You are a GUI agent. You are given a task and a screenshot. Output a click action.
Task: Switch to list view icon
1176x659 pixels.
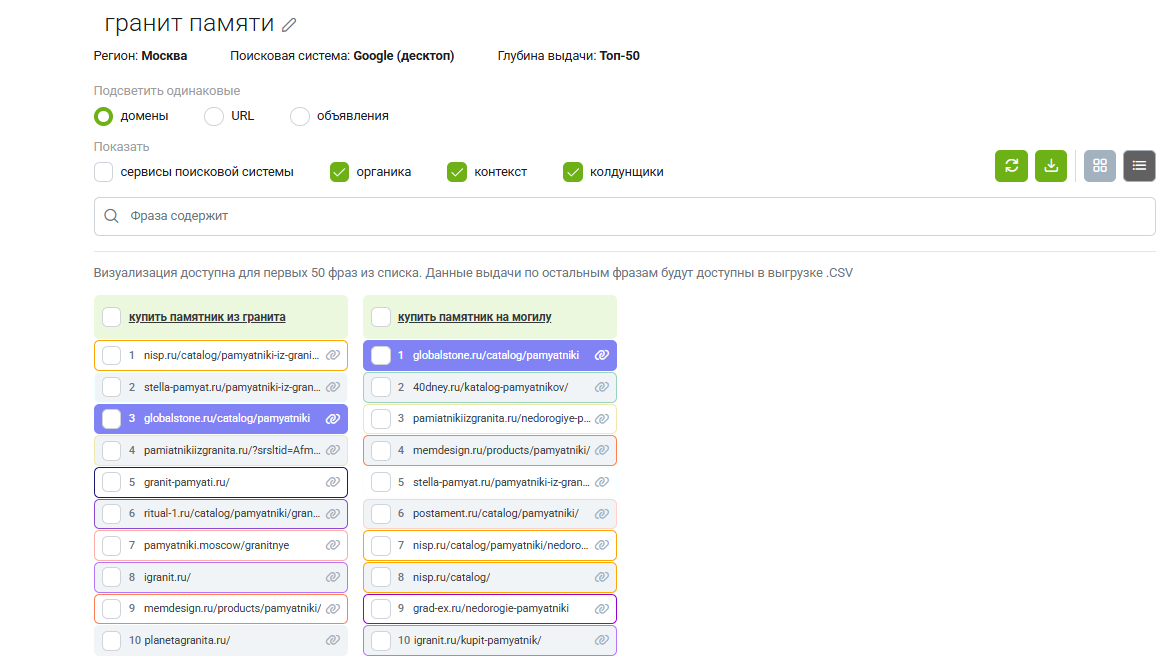1139,166
